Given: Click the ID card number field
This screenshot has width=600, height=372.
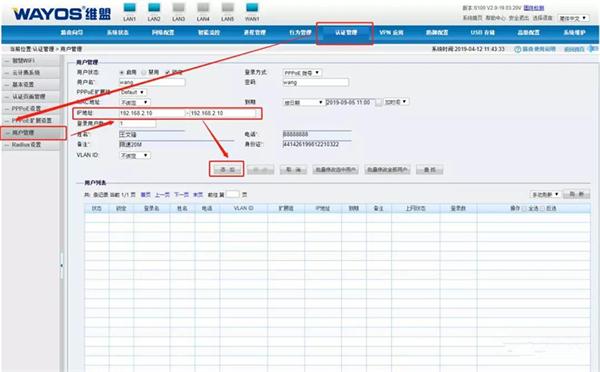Looking at the screenshot, I should point(317,144).
